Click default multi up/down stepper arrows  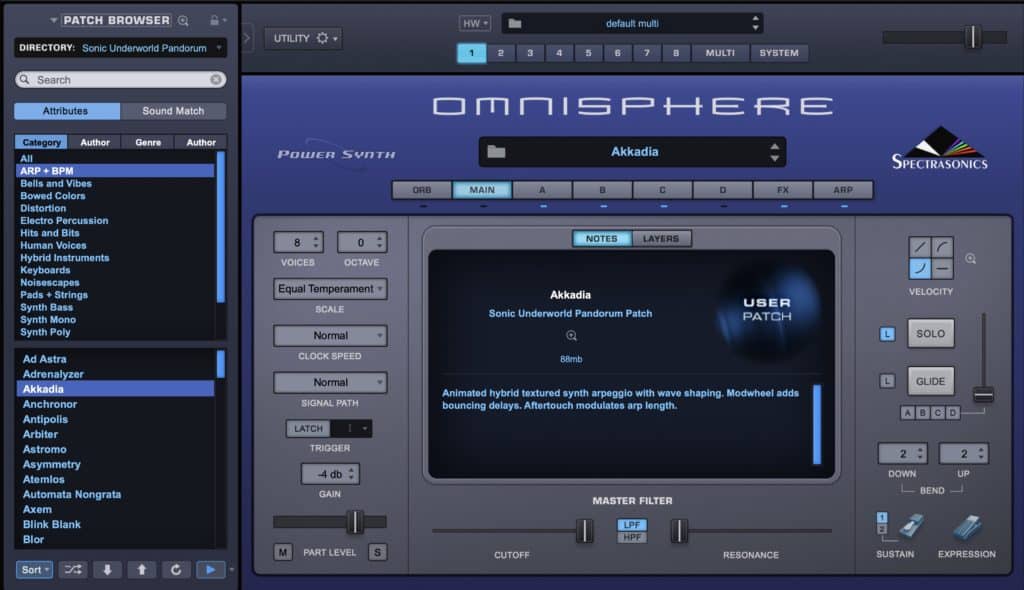coord(756,24)
